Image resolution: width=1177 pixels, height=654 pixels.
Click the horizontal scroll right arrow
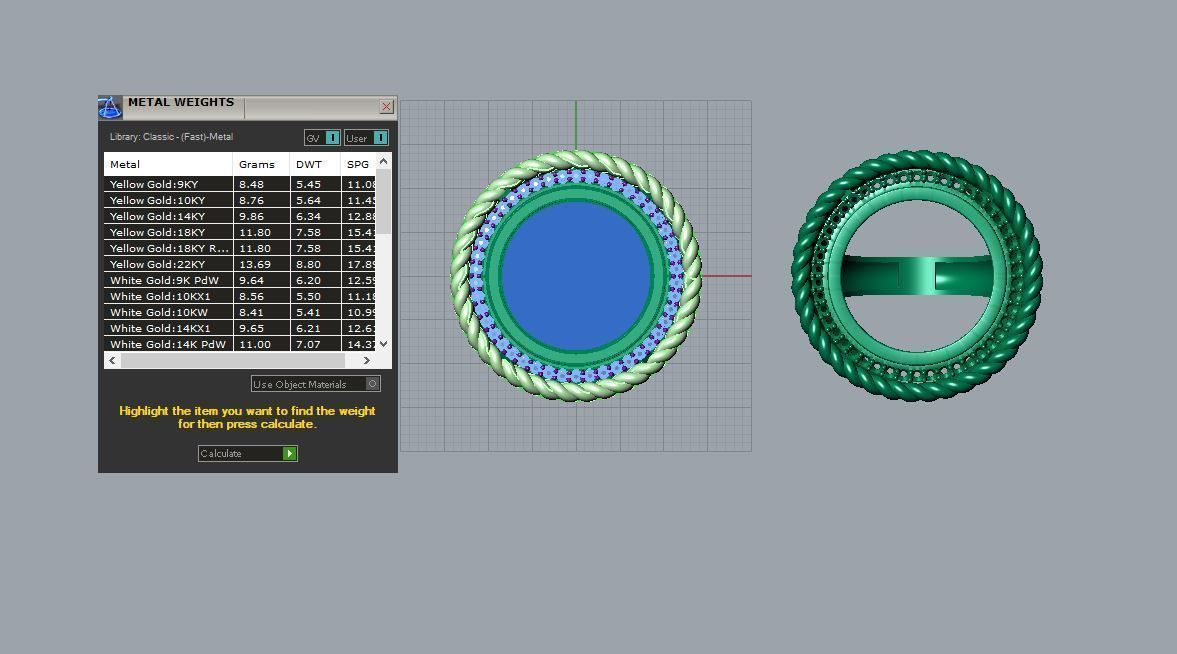pos(366,360)
